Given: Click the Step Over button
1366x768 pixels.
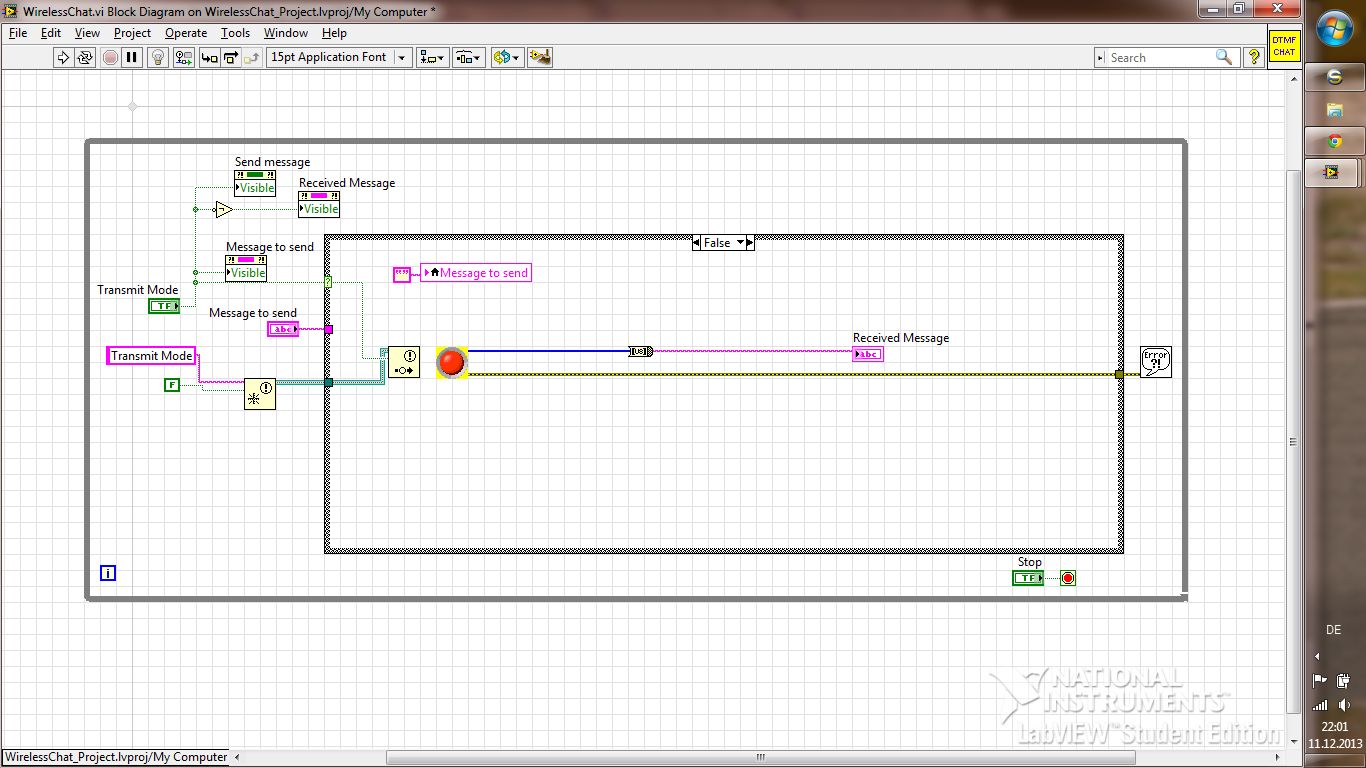Looking at the screenshot, I should point(231,58).
